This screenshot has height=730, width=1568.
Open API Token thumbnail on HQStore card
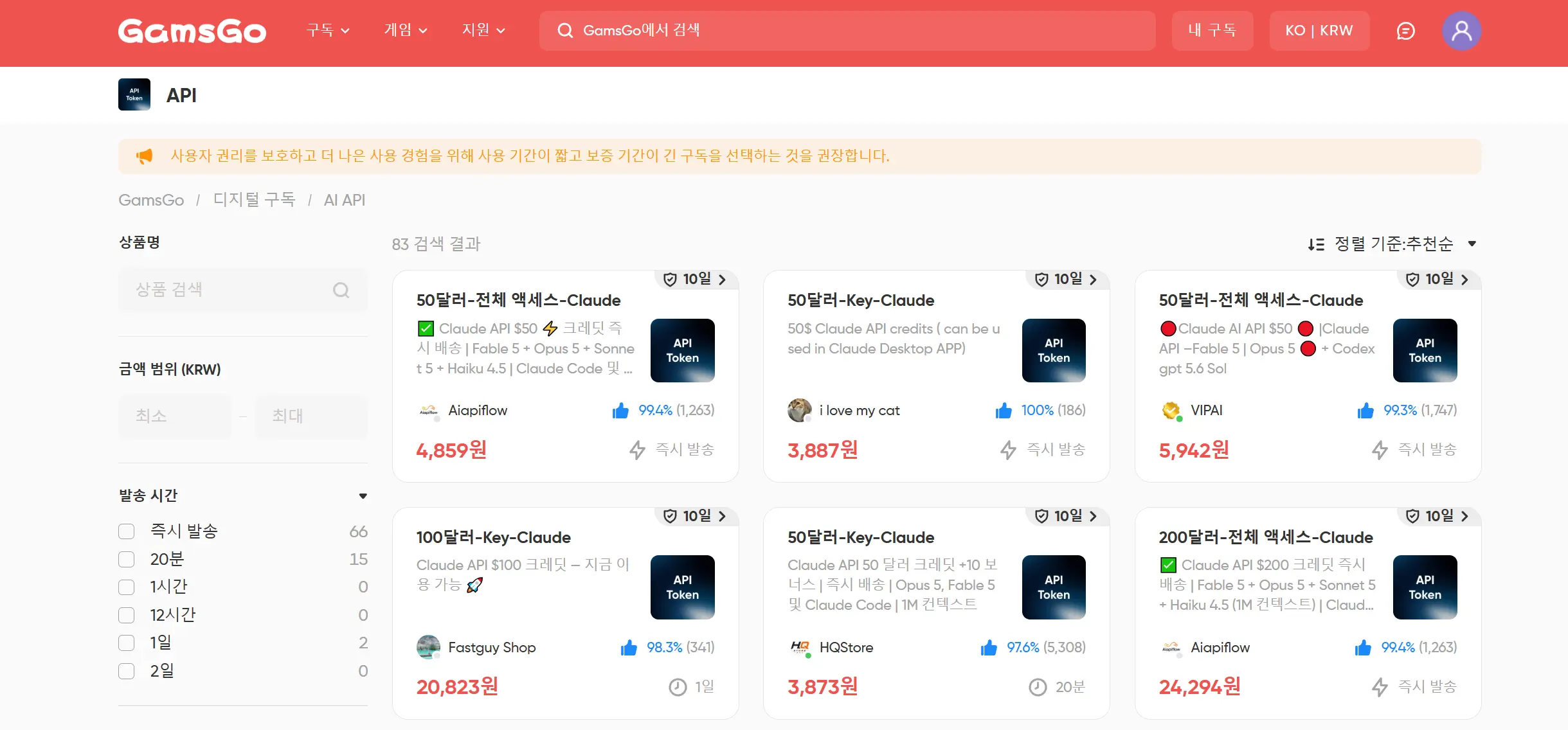tap(1054, 587)
